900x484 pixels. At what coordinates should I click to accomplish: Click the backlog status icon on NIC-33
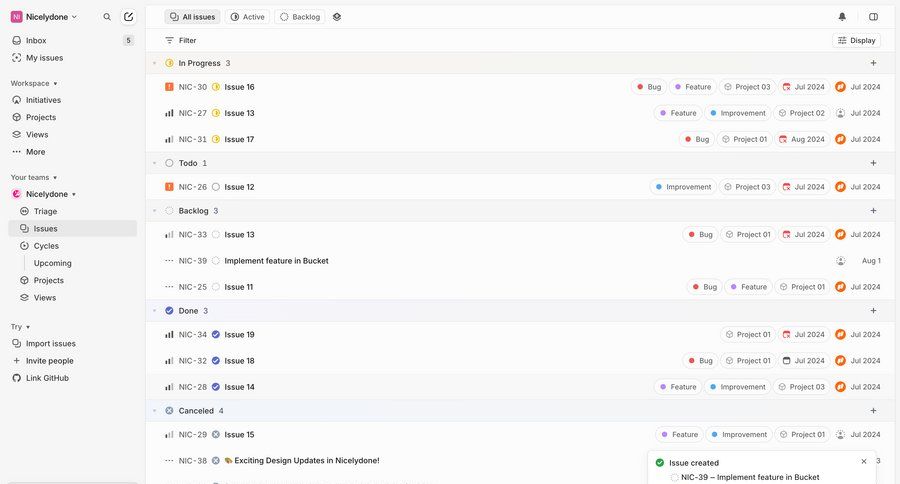click(x=216, y=235)
